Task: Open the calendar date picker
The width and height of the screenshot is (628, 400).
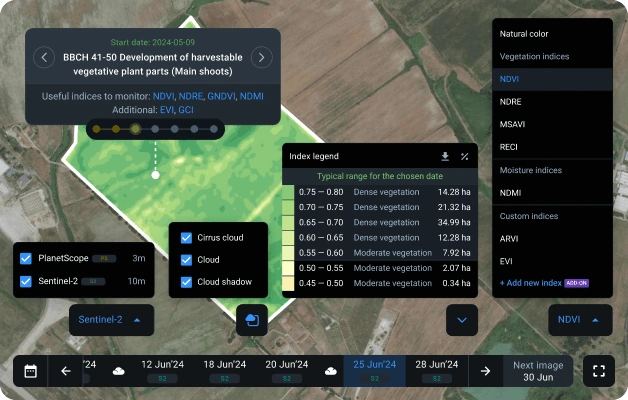Action: point(31,371)
